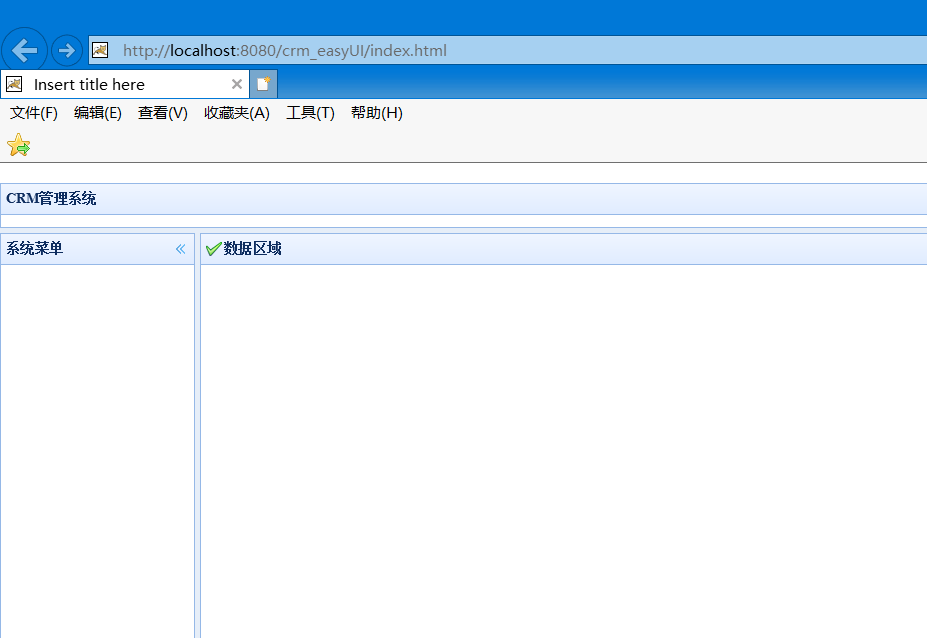
Task: Open a new tab with the new tab icon
Action: coord(262,84)
